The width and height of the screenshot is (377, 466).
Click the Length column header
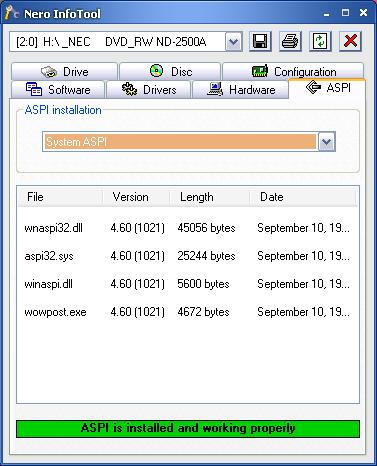point(210,197)
